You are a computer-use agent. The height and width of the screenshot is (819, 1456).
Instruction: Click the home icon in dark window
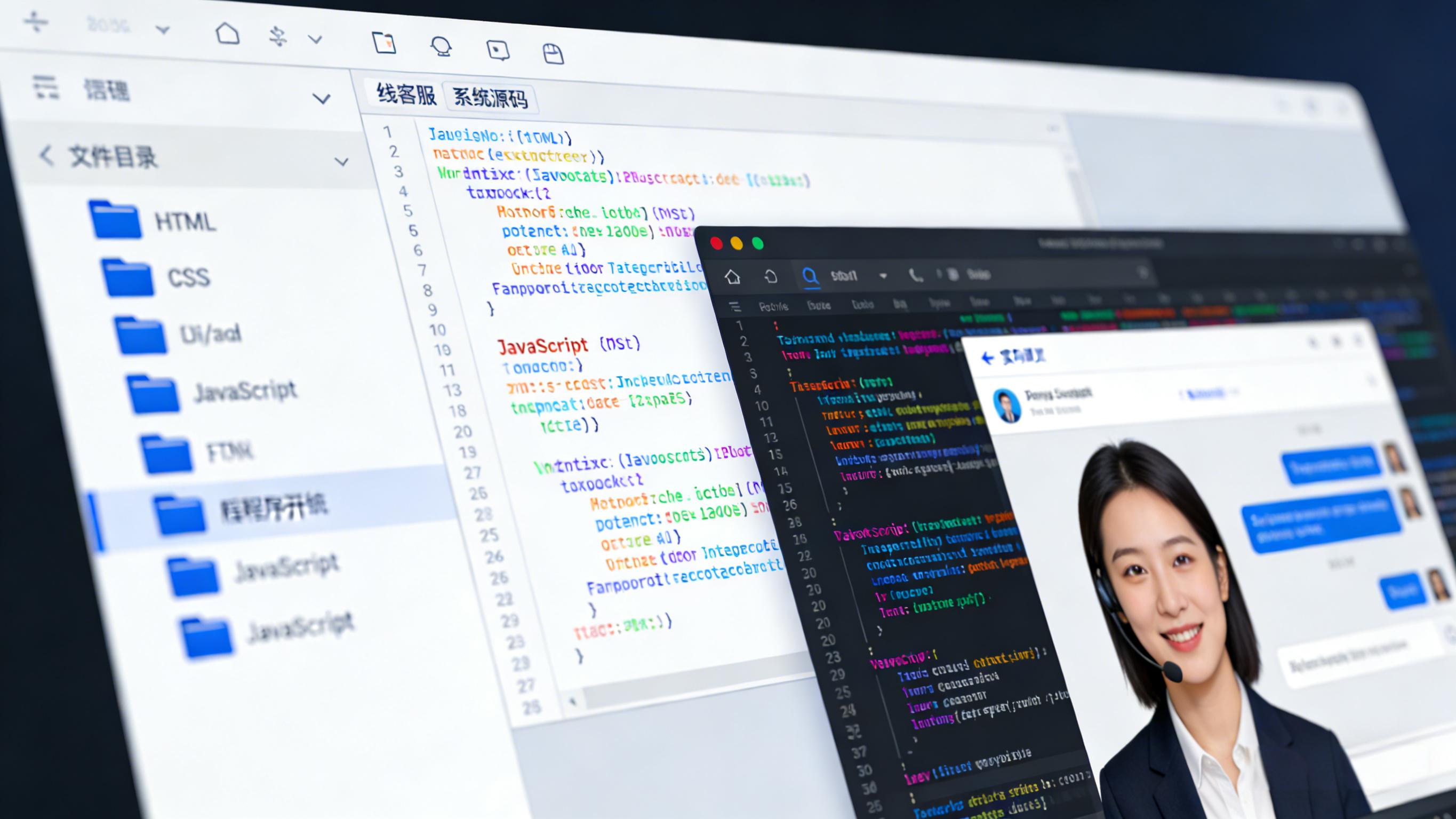click(x=732, y=276)
